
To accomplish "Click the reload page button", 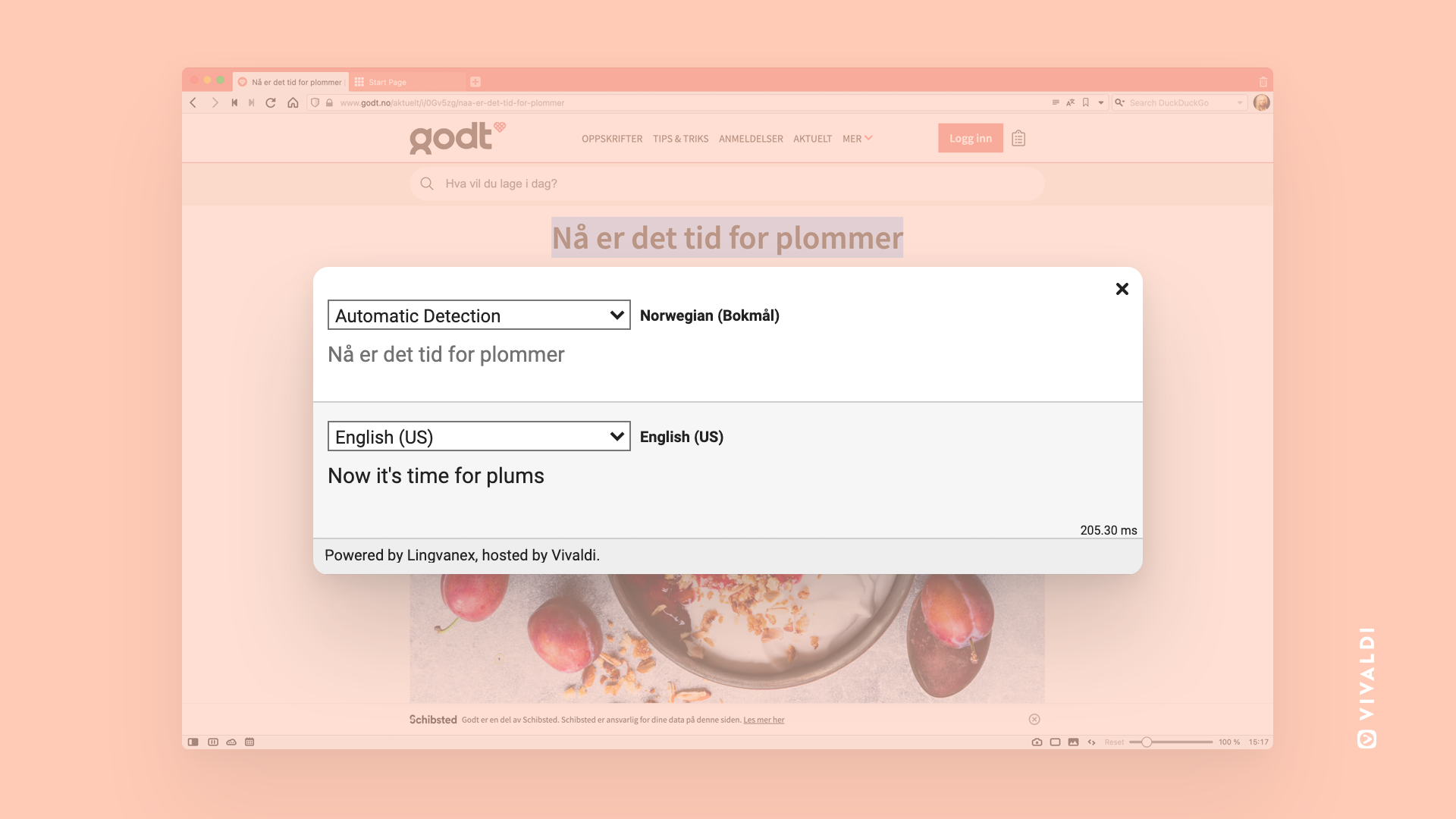I will [x=271, y=102].
